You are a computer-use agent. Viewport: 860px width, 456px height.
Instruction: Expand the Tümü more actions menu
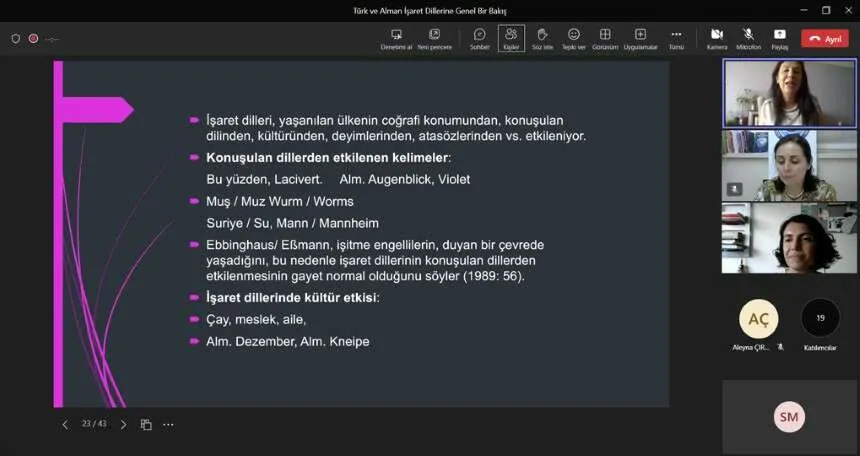click(676, 38)
